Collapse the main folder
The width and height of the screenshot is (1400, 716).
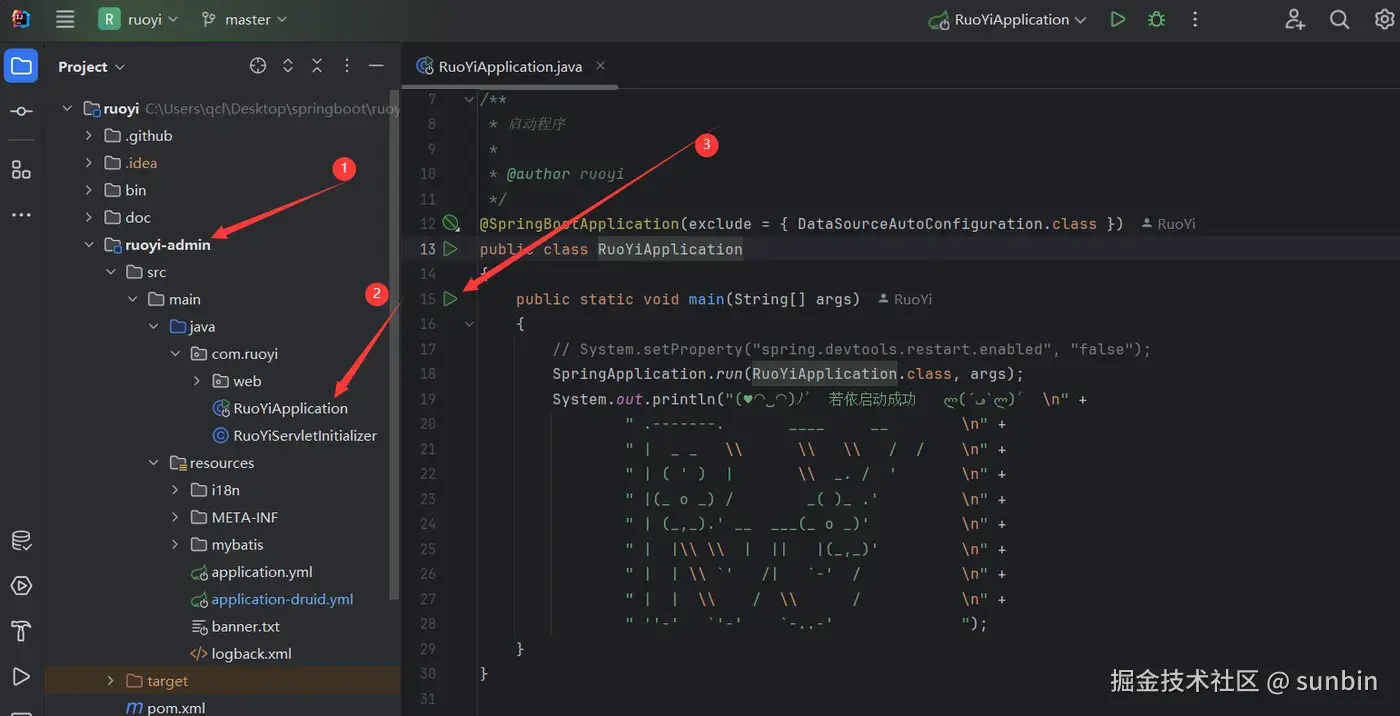tap(133, 299)
